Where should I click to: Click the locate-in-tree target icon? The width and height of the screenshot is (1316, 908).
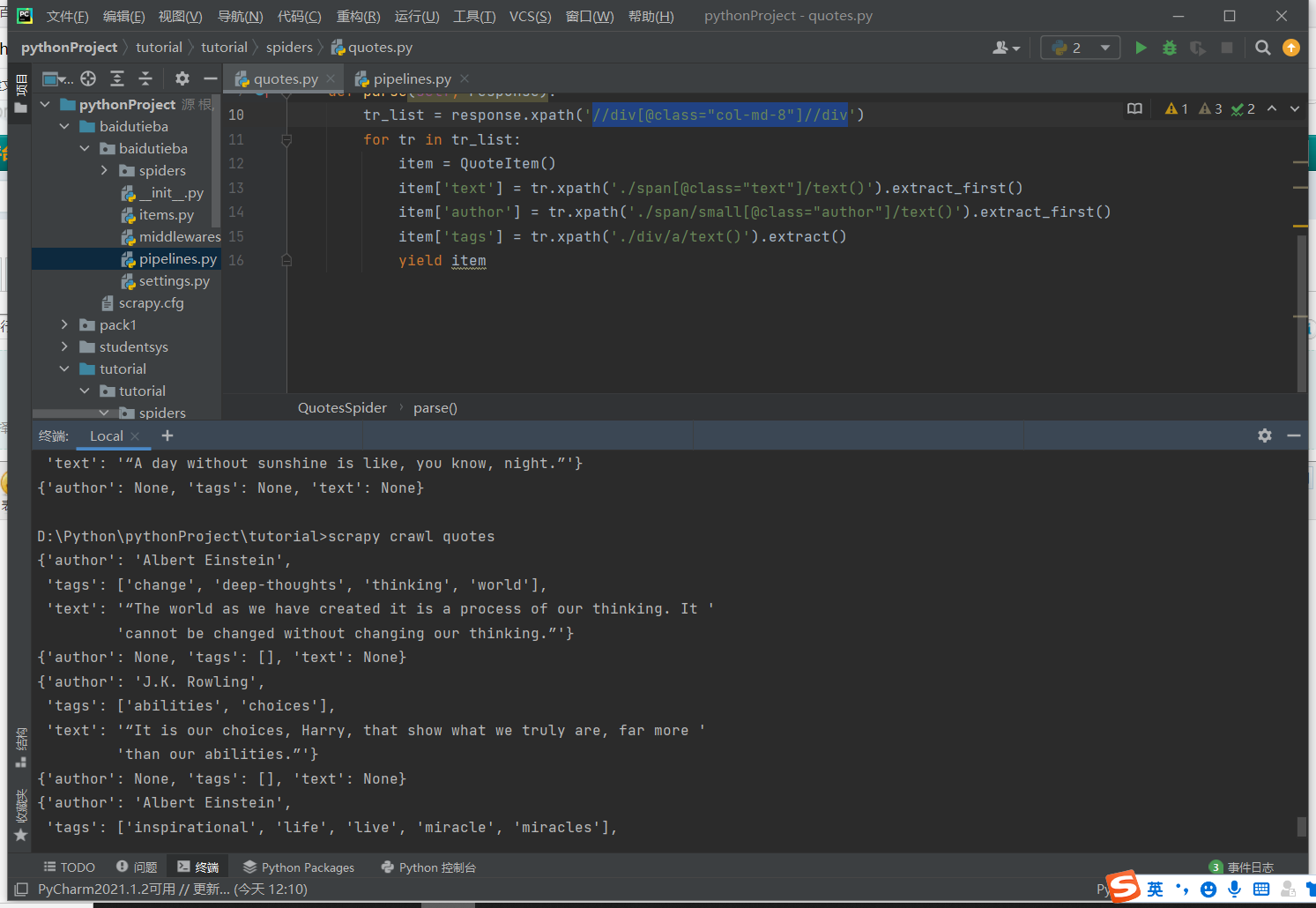click(x=88, y=78)
